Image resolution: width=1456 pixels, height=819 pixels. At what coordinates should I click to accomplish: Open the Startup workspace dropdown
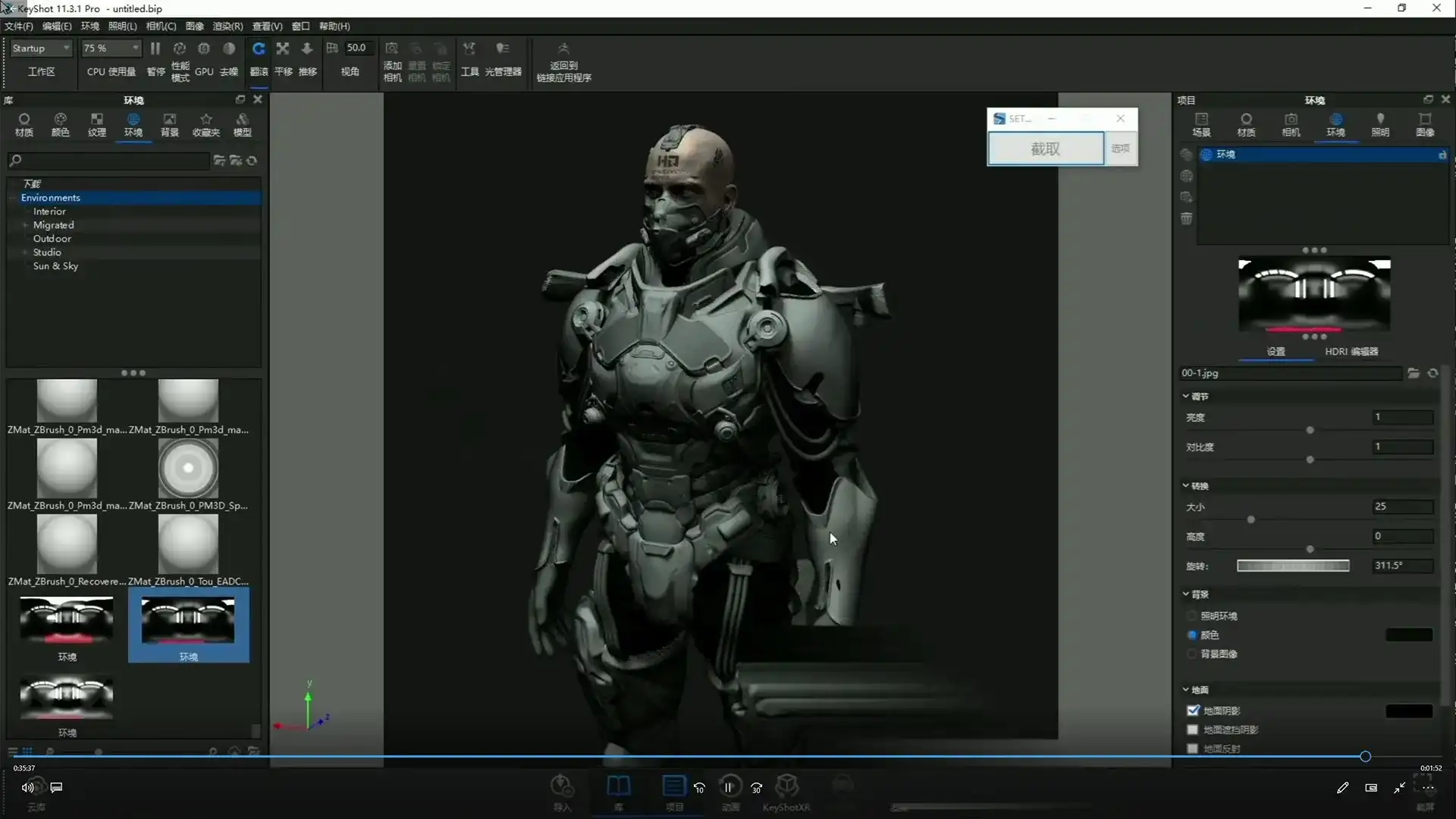(42, 48)
